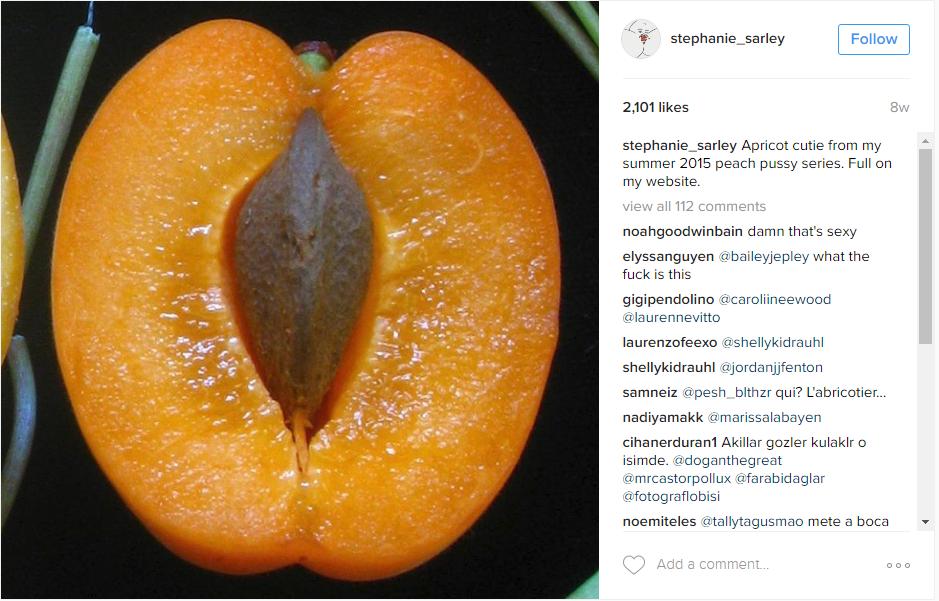
Task: Click the scrollbar up arrow in comments
Action: (925, 141)
